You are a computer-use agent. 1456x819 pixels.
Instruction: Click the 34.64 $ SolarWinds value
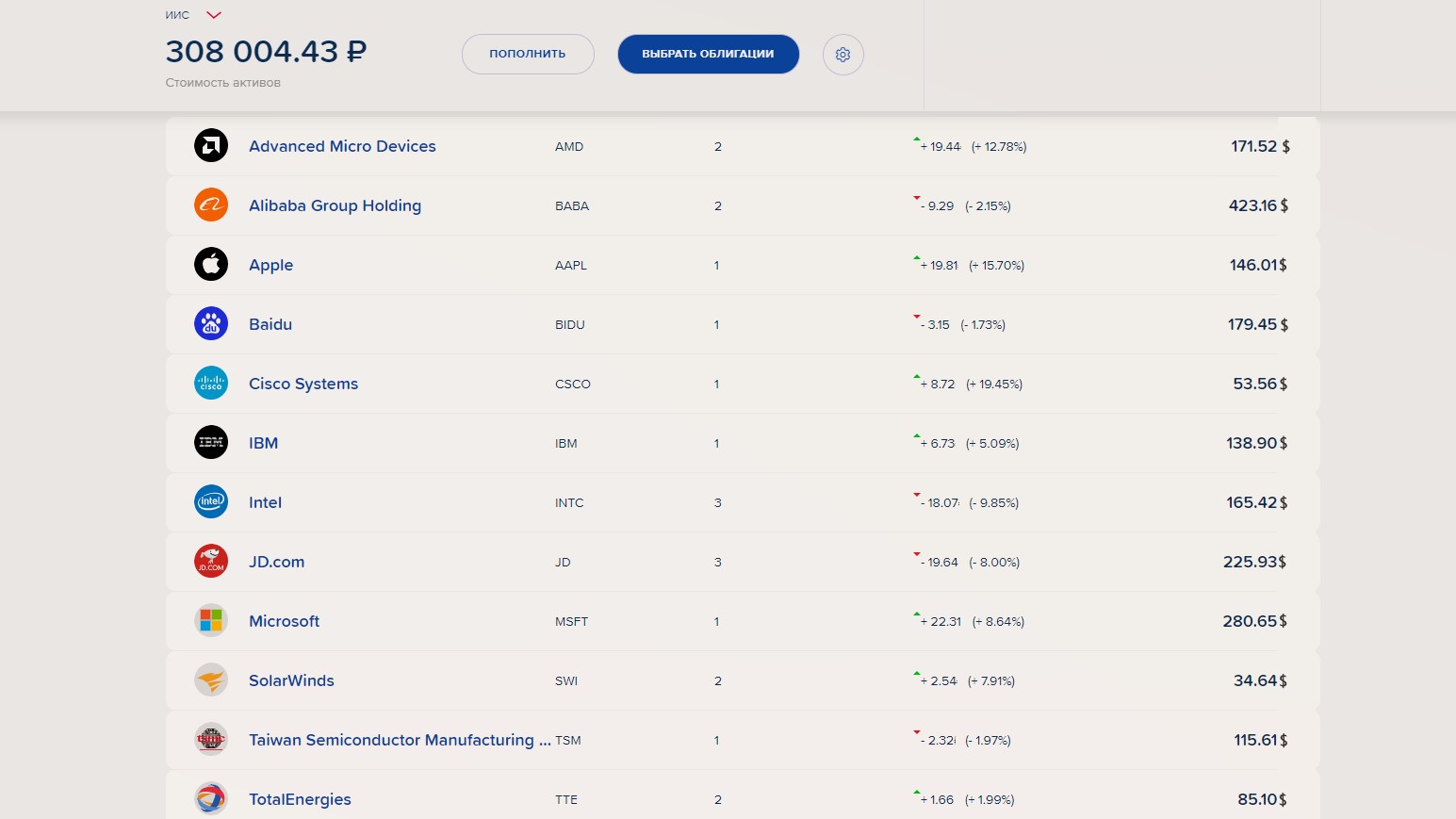click(x=1261, y=680)
